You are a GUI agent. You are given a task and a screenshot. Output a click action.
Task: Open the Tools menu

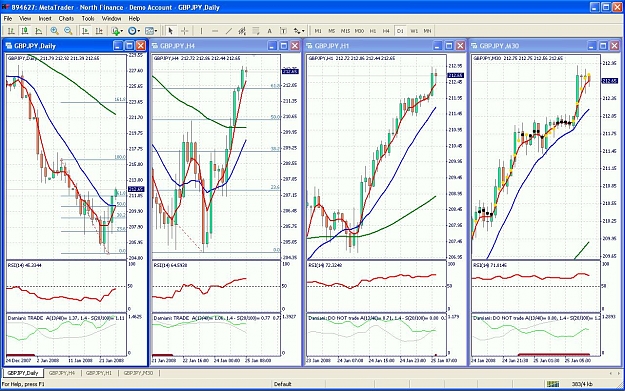pos(88,18)
